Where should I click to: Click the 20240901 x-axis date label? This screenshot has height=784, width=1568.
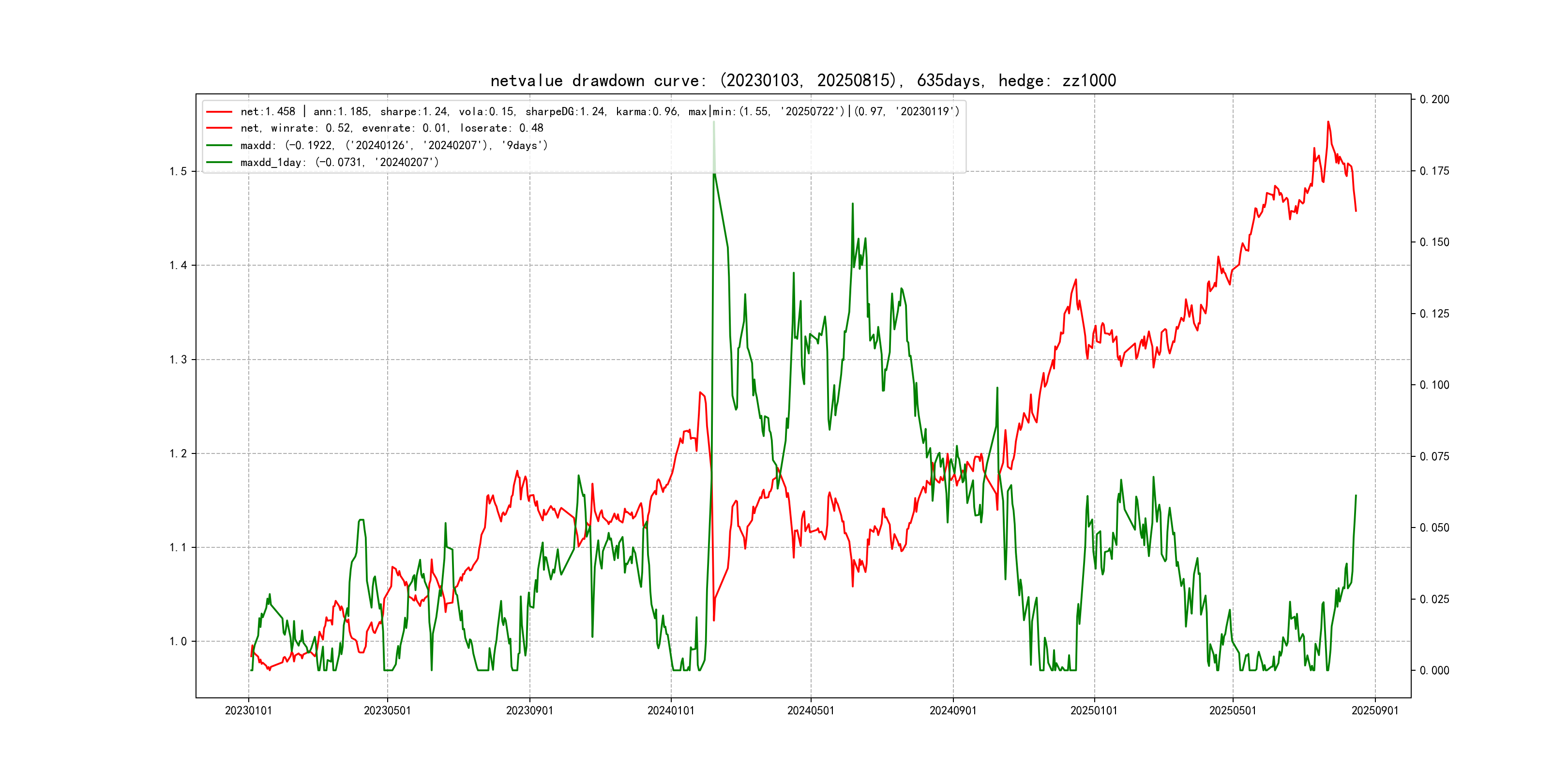click(x=952, y=710)
